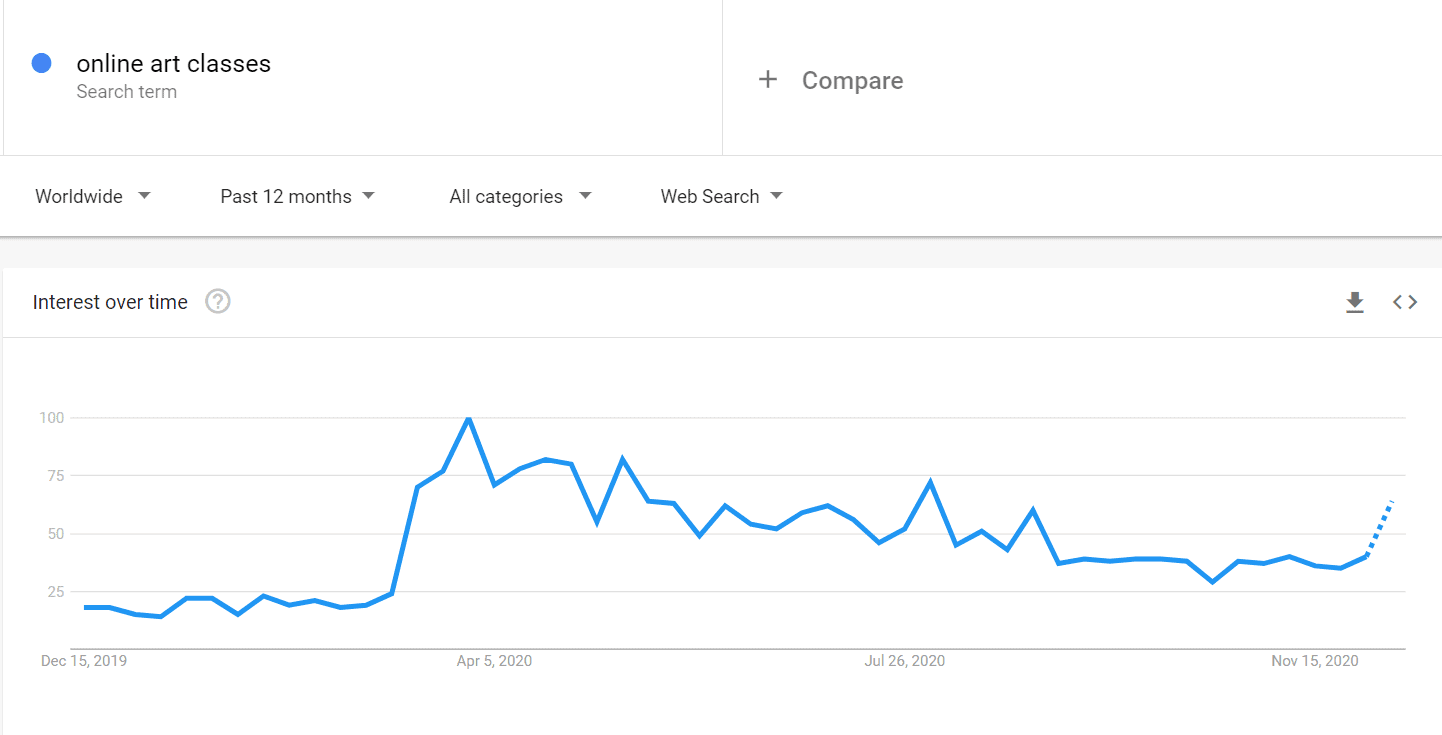Click the Dec 15, 2019 axis label
The width and height of the screenshot is (1442, 735).
coord(84,661)
